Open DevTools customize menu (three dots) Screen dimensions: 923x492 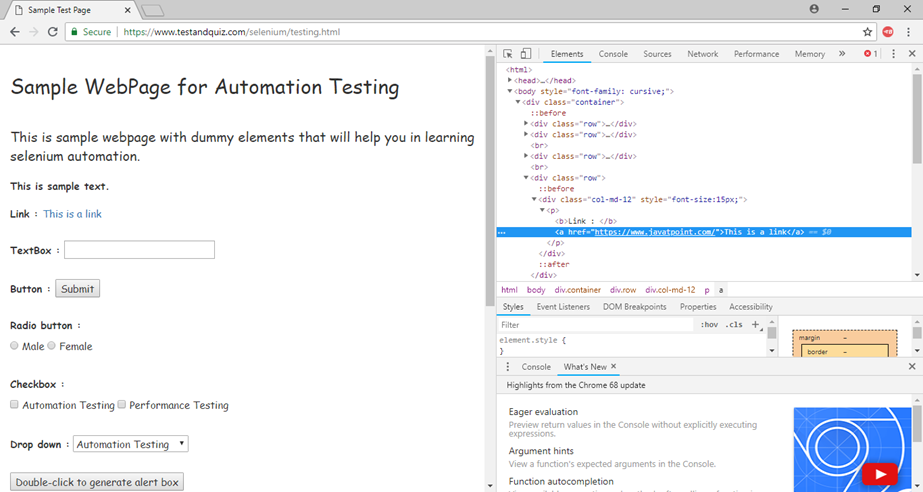tap(893, 54)
